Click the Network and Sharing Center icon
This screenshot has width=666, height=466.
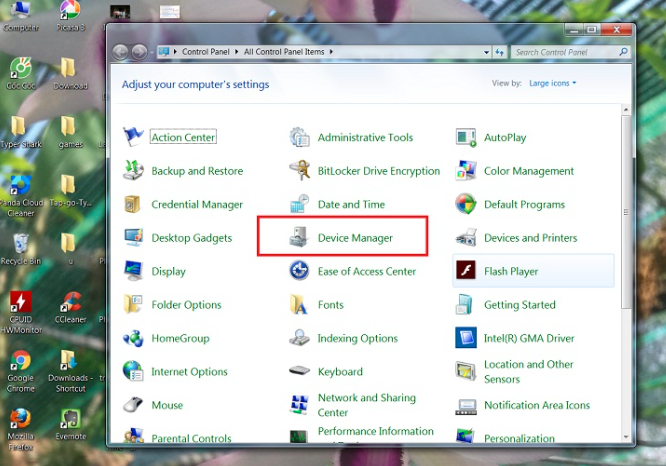pos(299,404)
